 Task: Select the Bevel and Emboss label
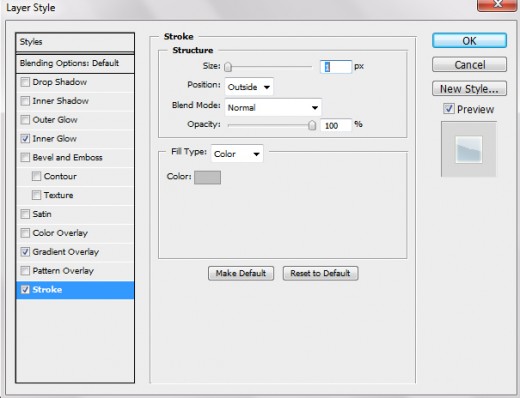pyautogui.click(x=67, y=157)
